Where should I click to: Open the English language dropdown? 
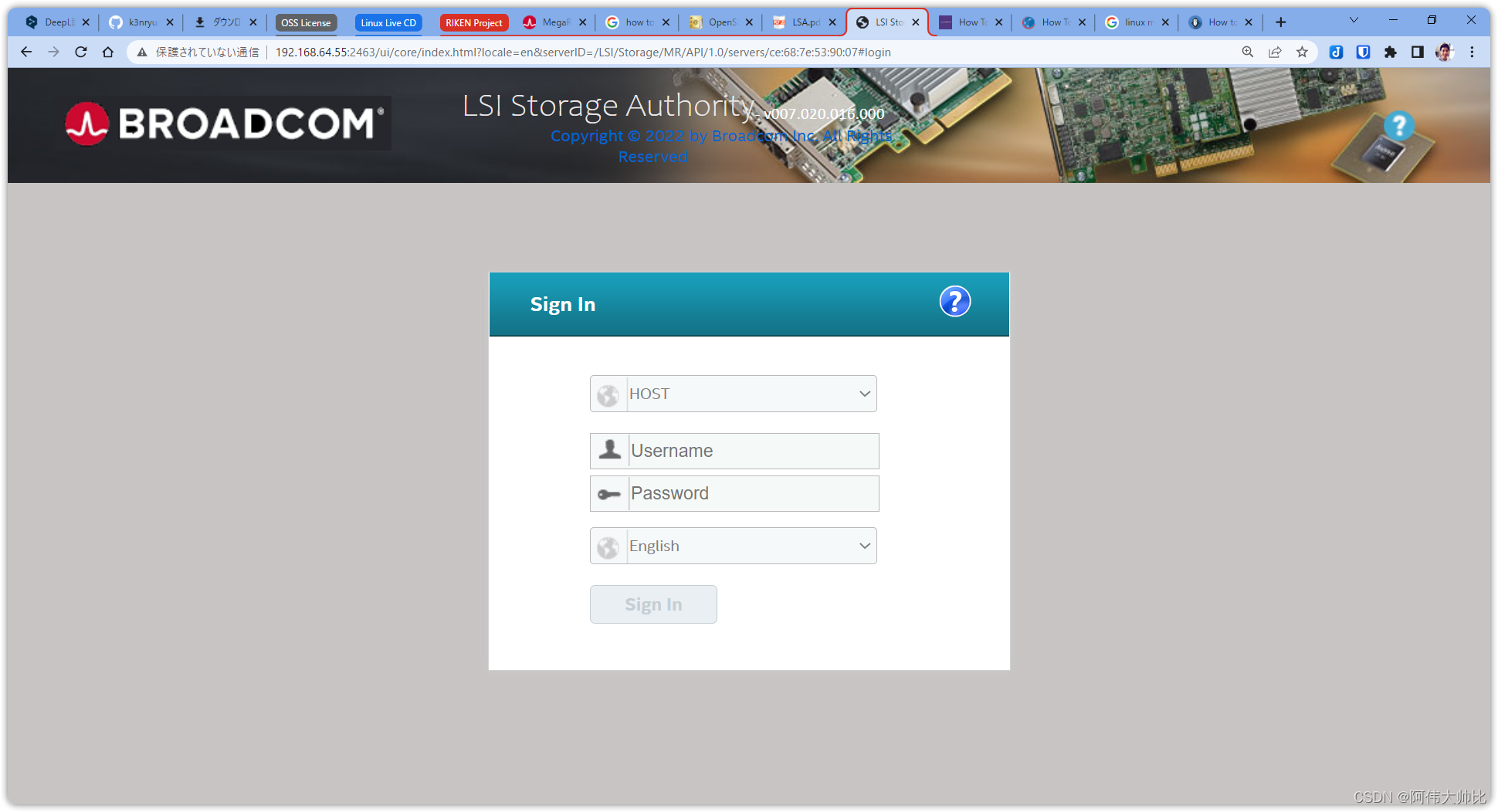(732, 546)
